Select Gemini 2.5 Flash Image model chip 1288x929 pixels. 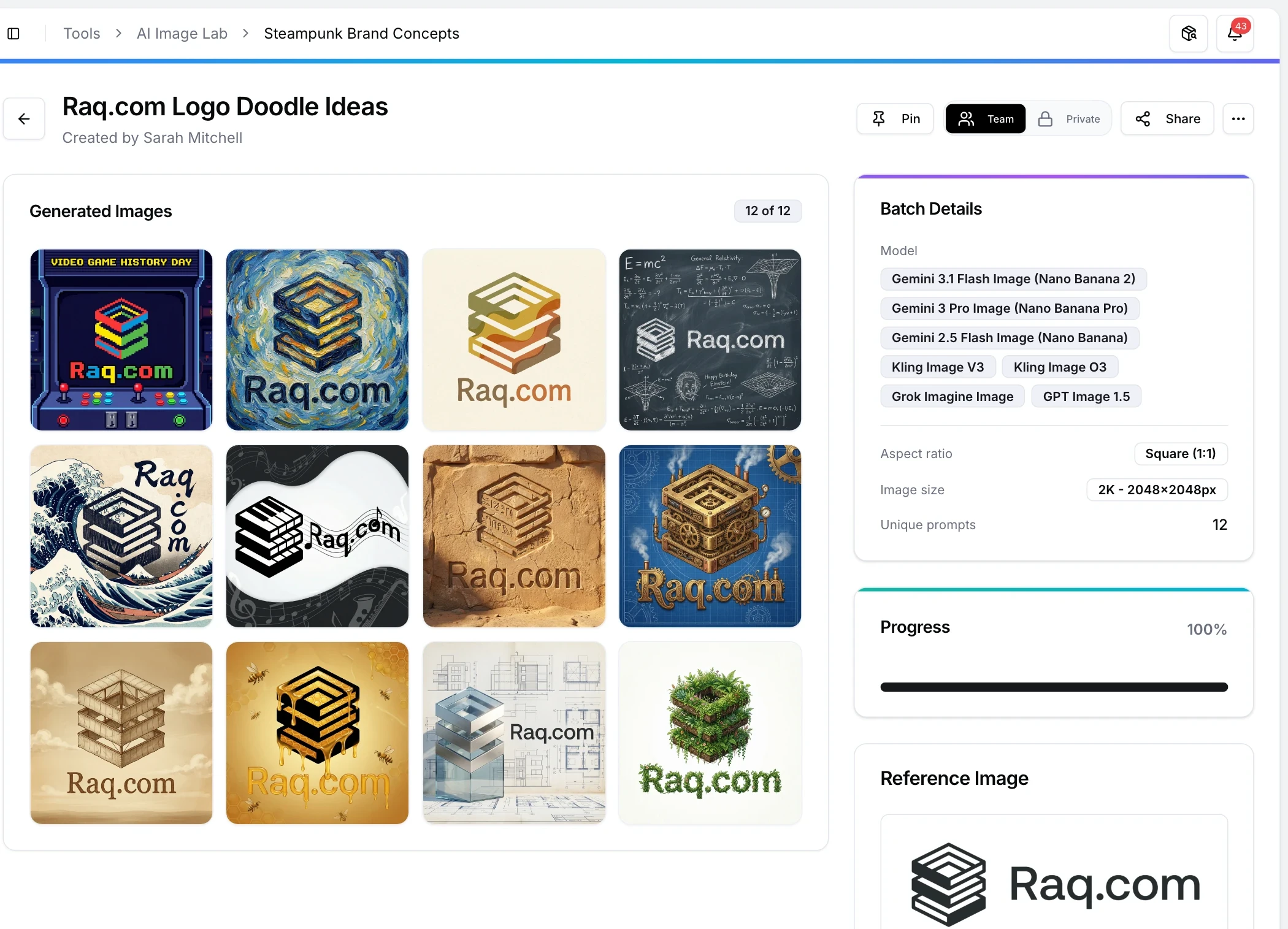(x=1010, y=338)
